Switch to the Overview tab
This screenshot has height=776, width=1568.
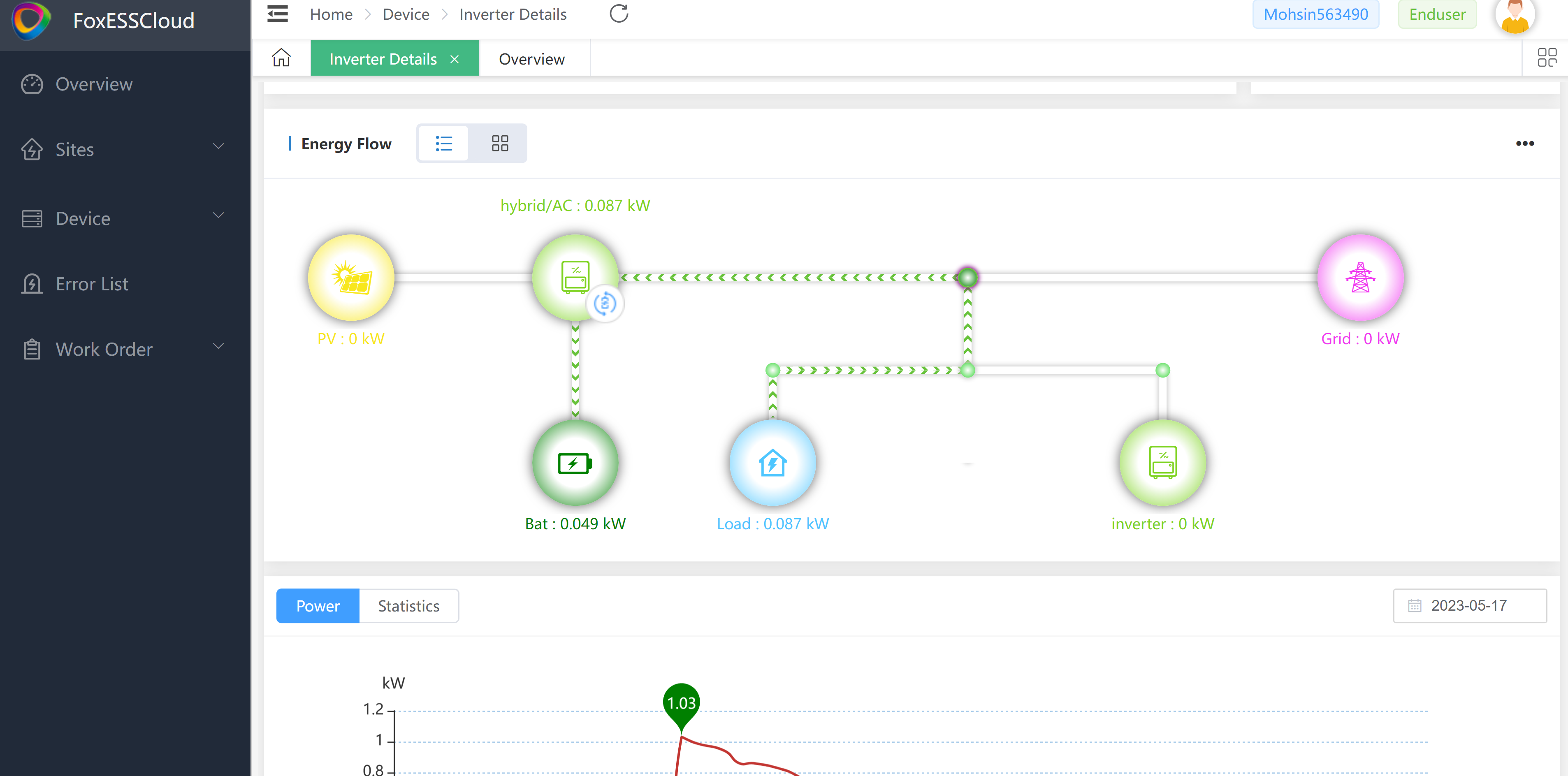tap(531, 59)
